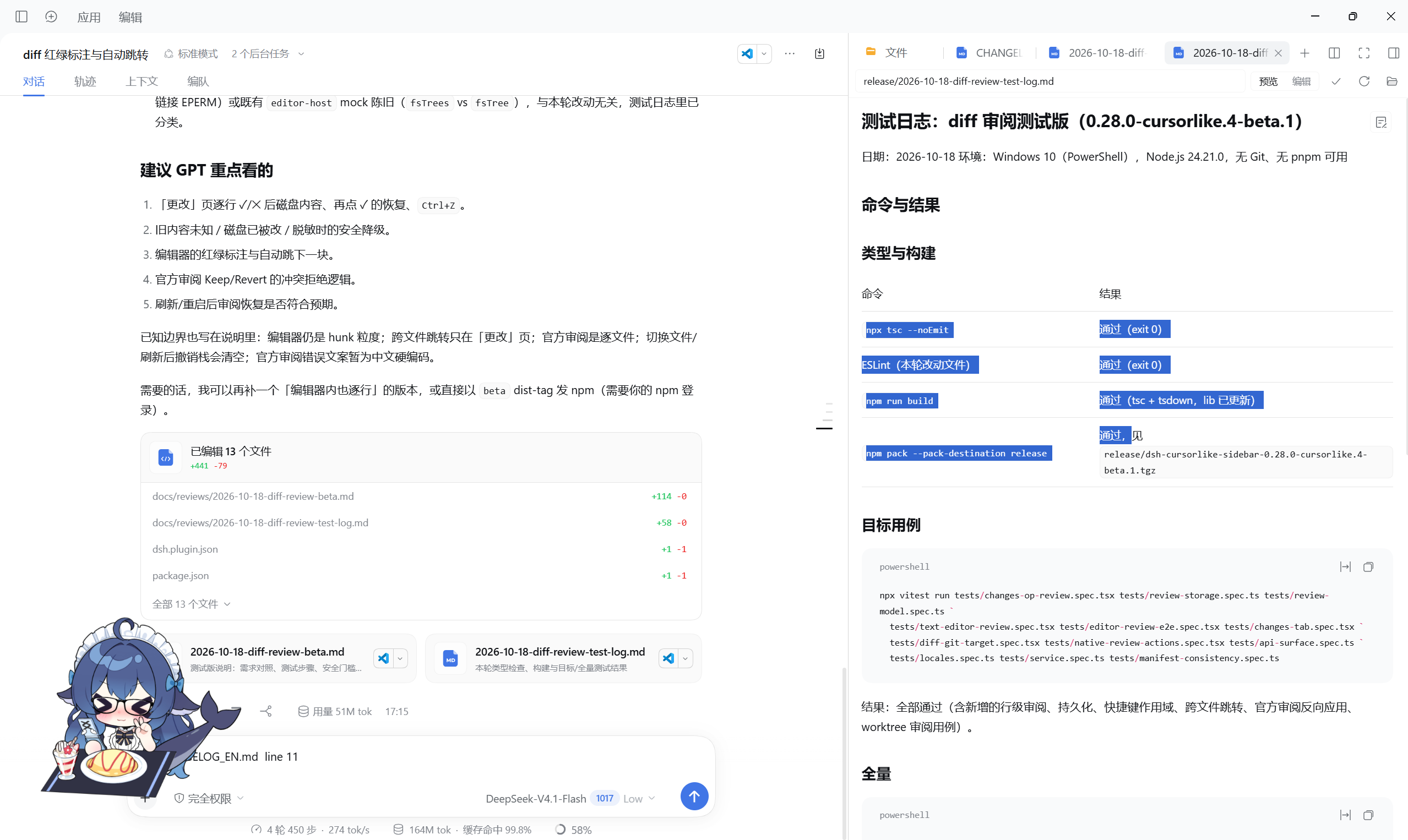Toggle word wrap on first powershell block
The height and width of the screenshot is (840, 1408).
pyautogui.click(x=1345, y=566)
